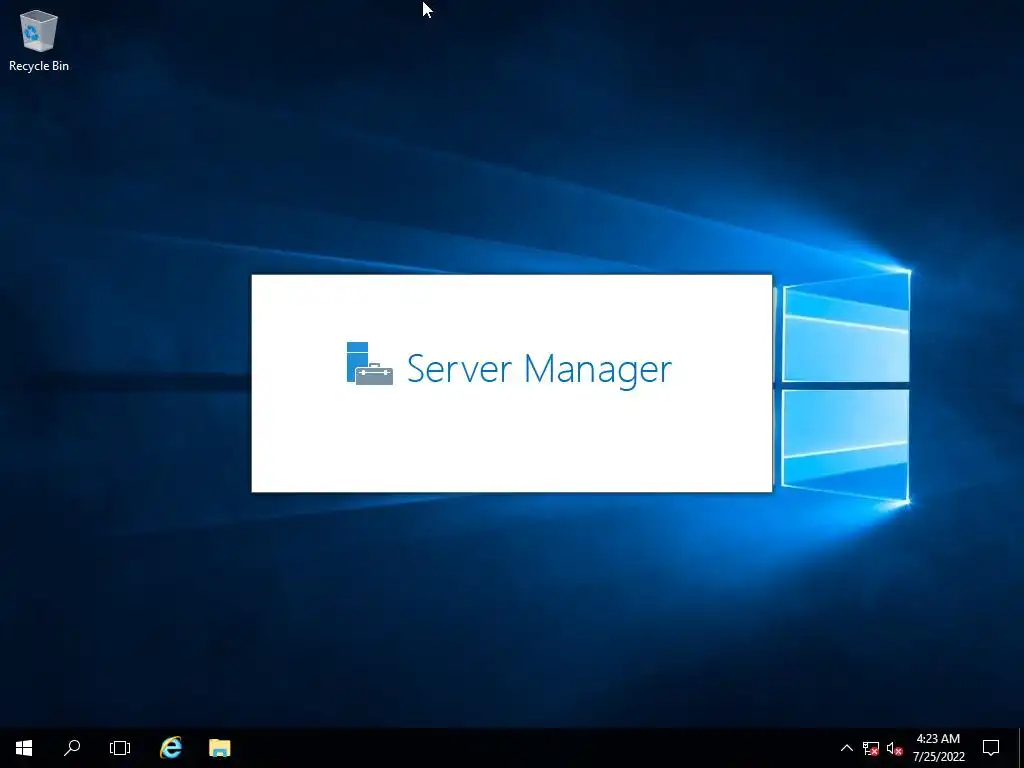Screen dimensions: 1024x768
Task: Open taskbar search magnifier
Action: (x=72, y=748)
